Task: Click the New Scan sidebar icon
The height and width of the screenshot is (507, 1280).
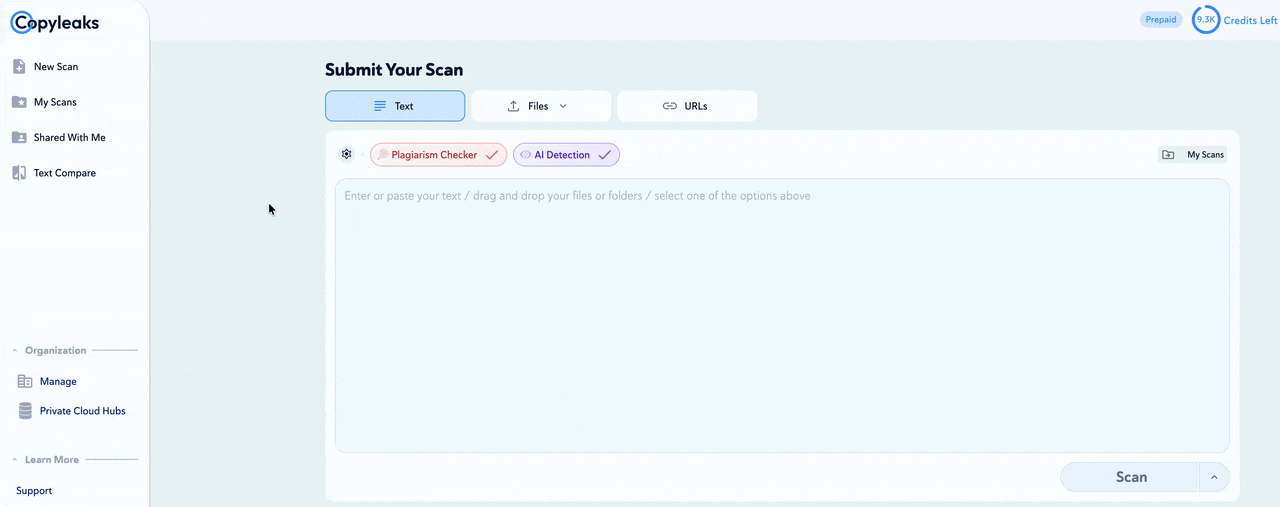Action: pyautogui.click(x=19, y=67)
